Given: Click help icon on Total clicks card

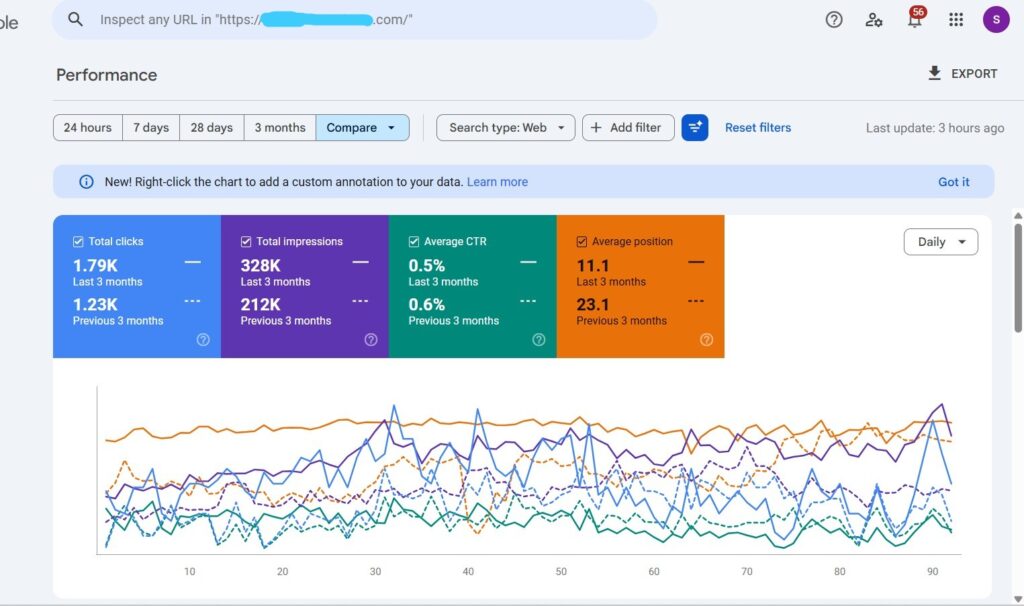Looking at the screenshot, I should (x=203, y=340).
